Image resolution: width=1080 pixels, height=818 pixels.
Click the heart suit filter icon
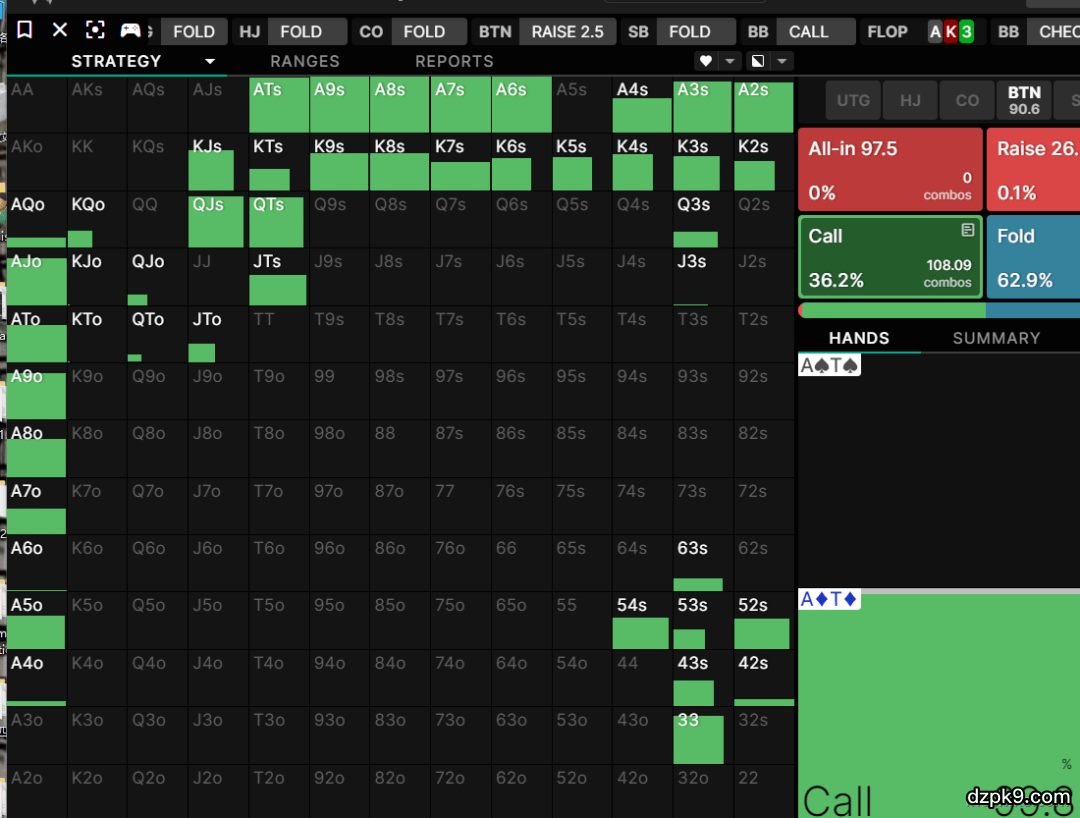706,61
